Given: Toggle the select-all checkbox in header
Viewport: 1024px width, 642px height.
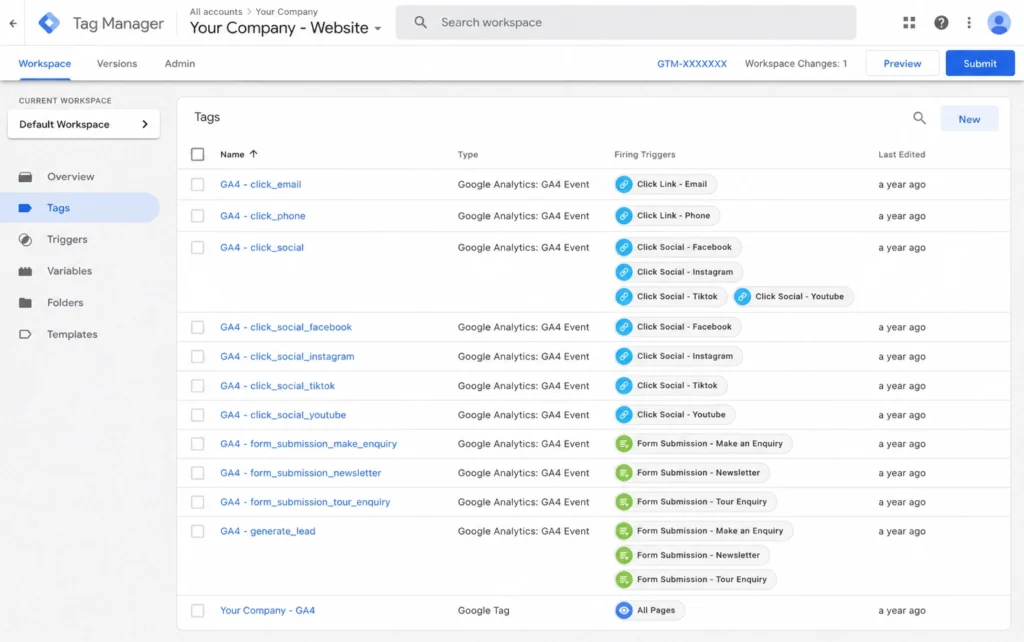Looking at the screenshot, I should (x=197, y=154).
